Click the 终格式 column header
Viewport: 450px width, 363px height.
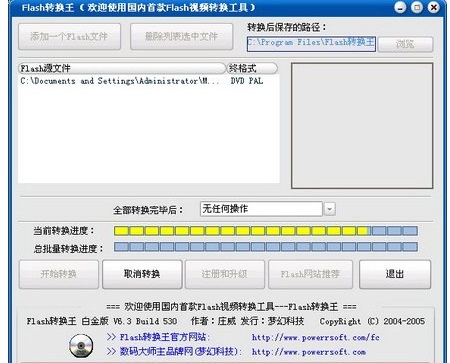pyautogui.click(x=252, y=68)
